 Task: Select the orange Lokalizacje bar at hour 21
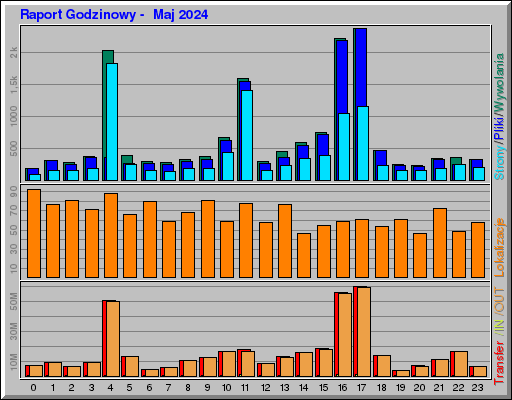440,243
